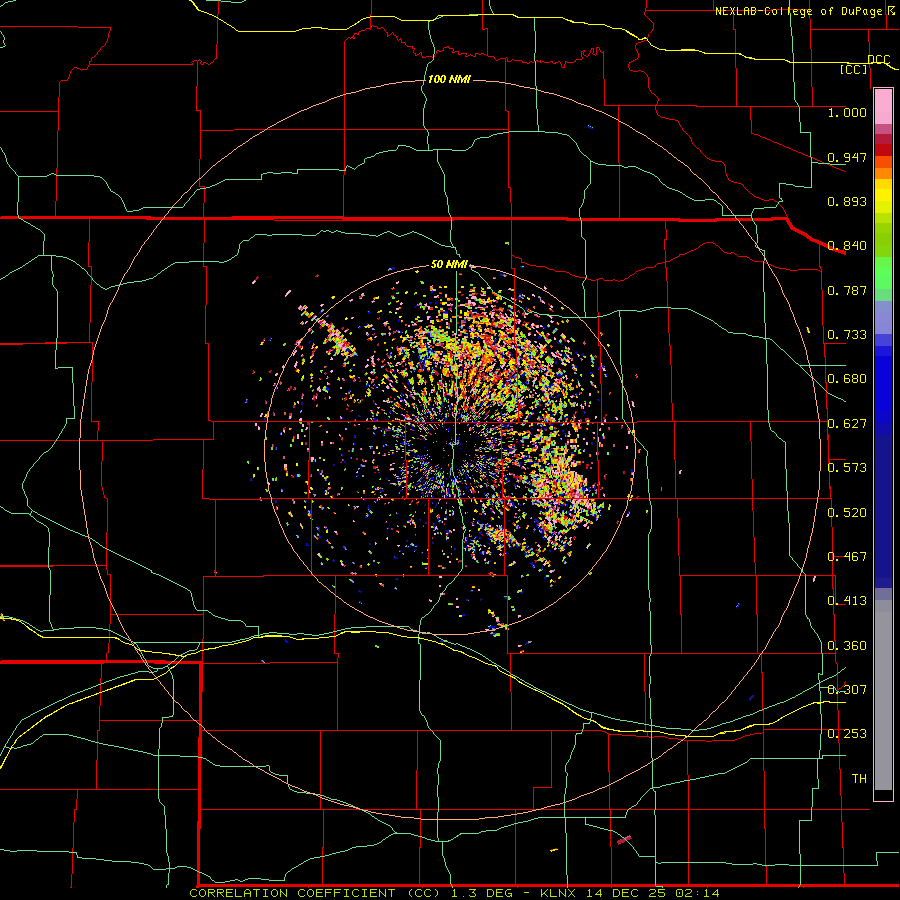Click the 0.573 value on the color scale
The height and width of the screenshot is (900, 900).
(x=847, y=468)
